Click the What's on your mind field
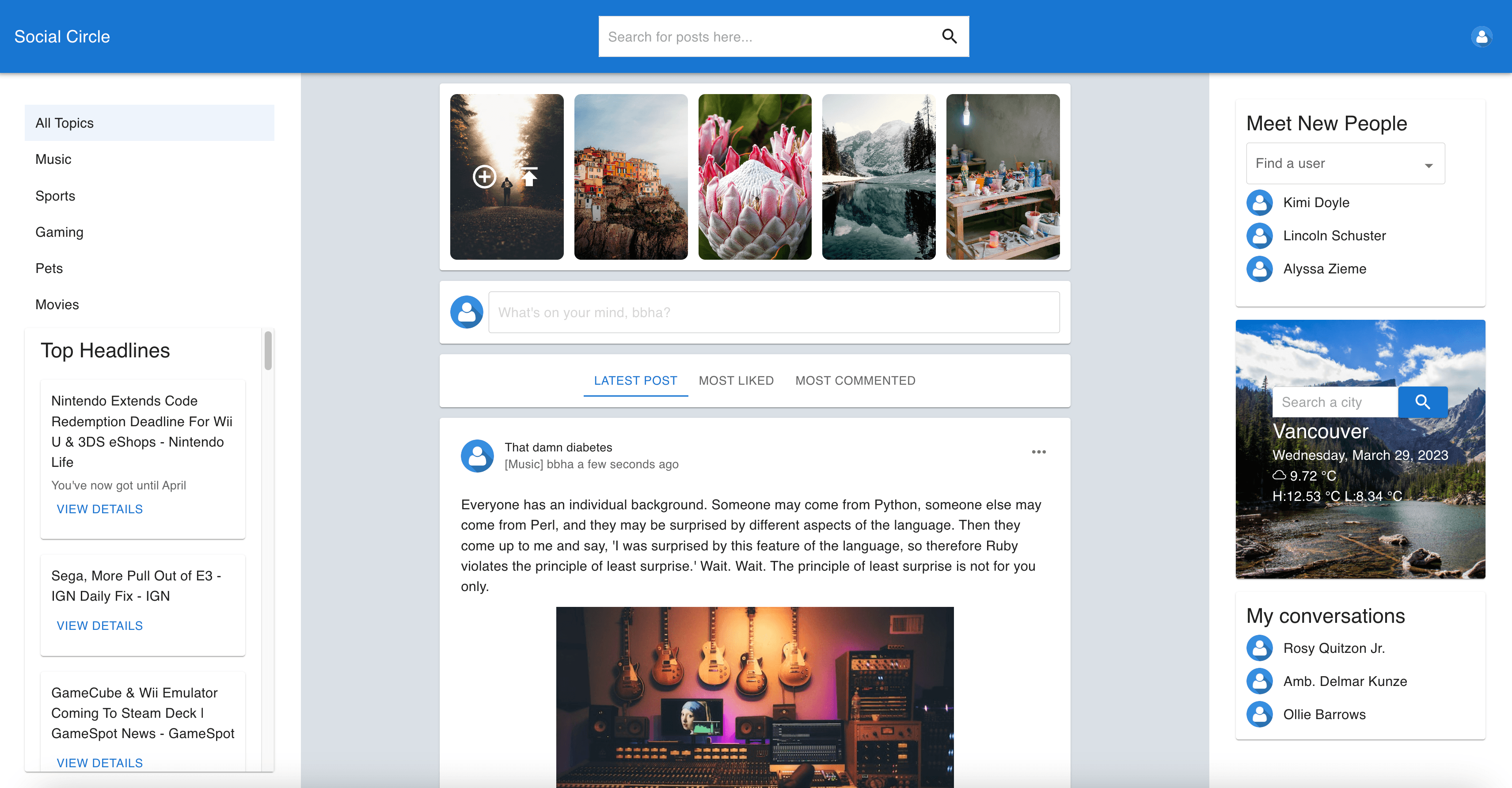 point(774,313)
